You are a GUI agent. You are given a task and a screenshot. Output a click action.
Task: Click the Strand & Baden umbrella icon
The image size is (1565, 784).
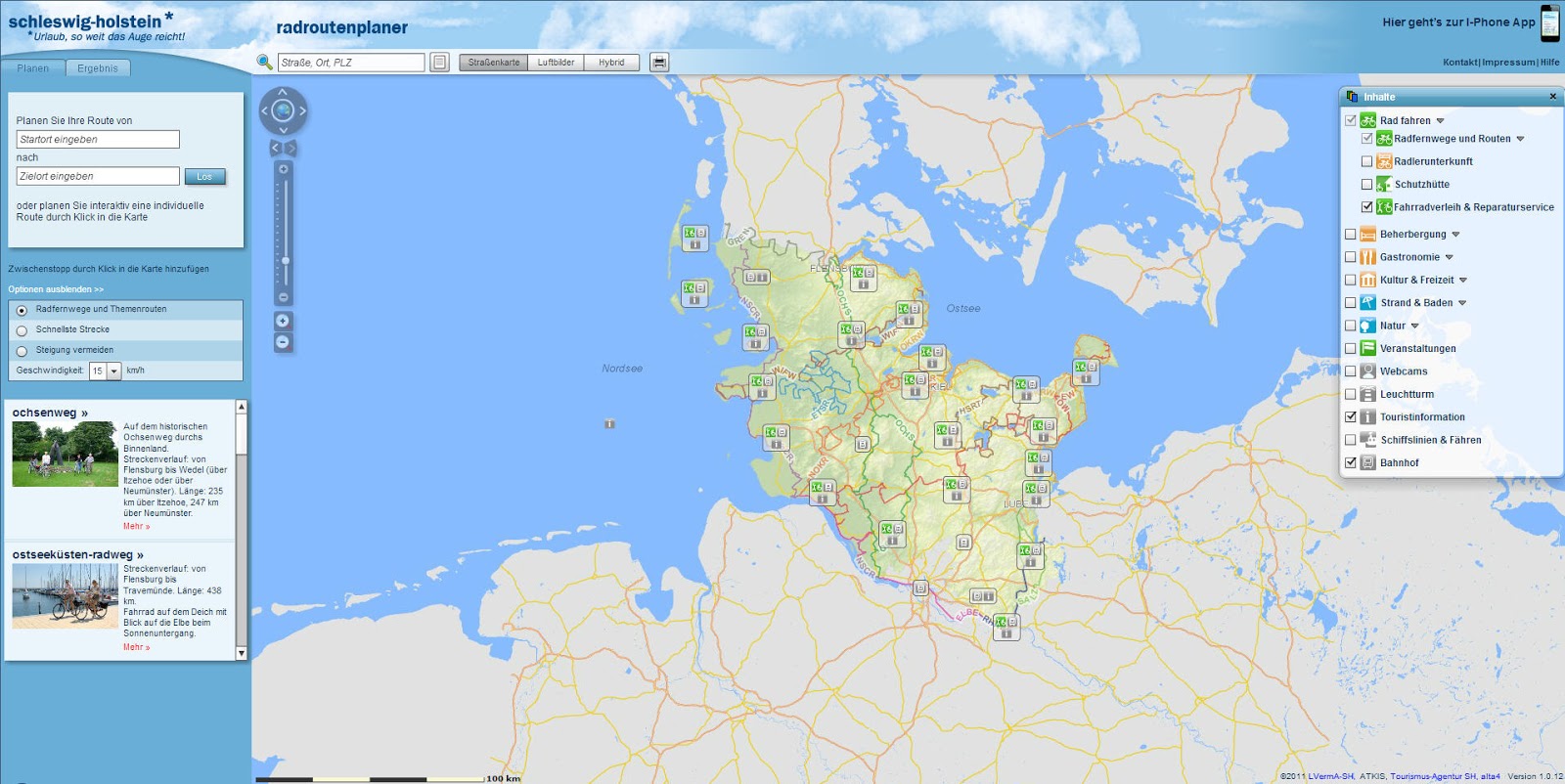1368,303
